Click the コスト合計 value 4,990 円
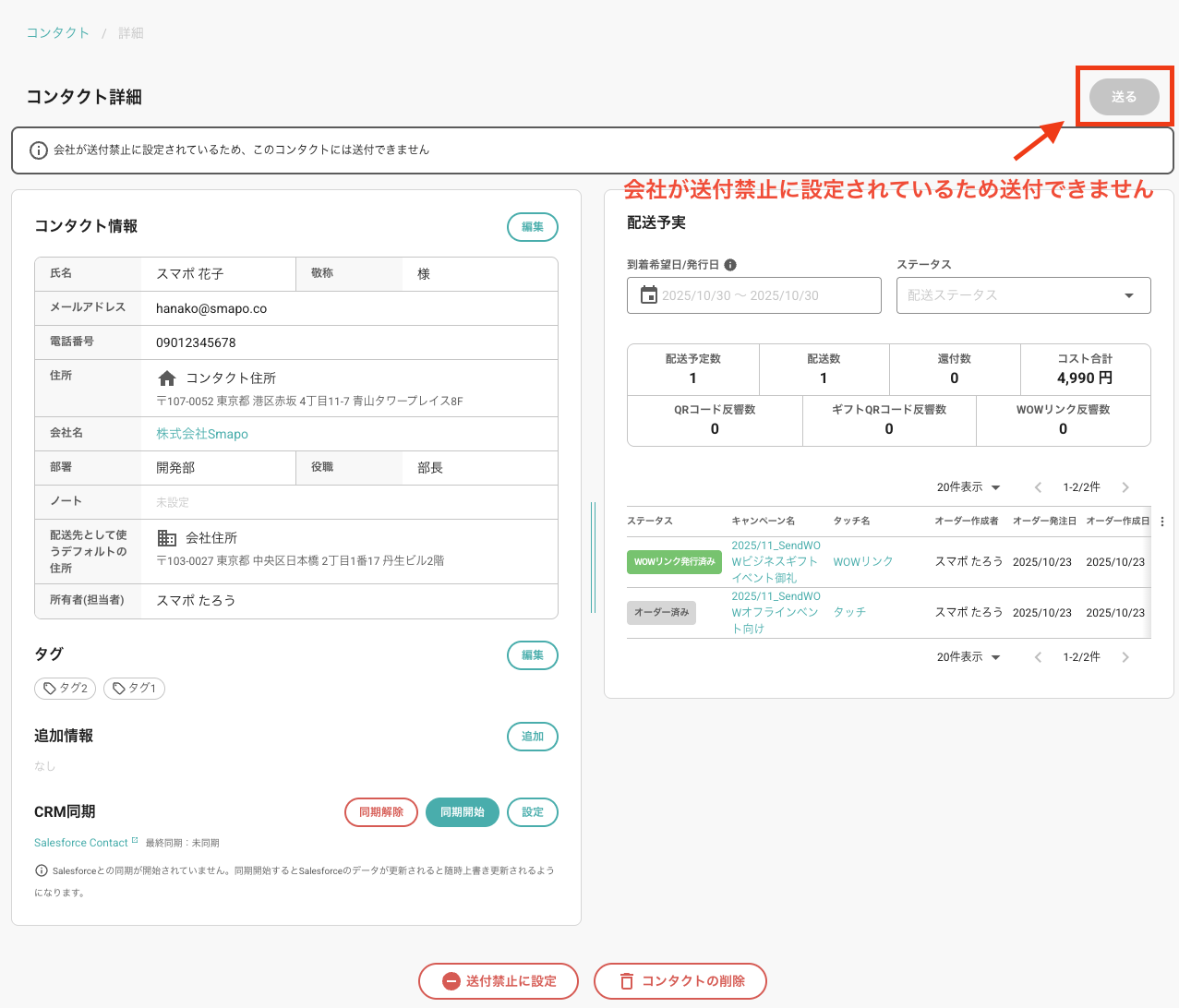Viewport: 1179px width, 1008px height. click(x=1085, y=378)
